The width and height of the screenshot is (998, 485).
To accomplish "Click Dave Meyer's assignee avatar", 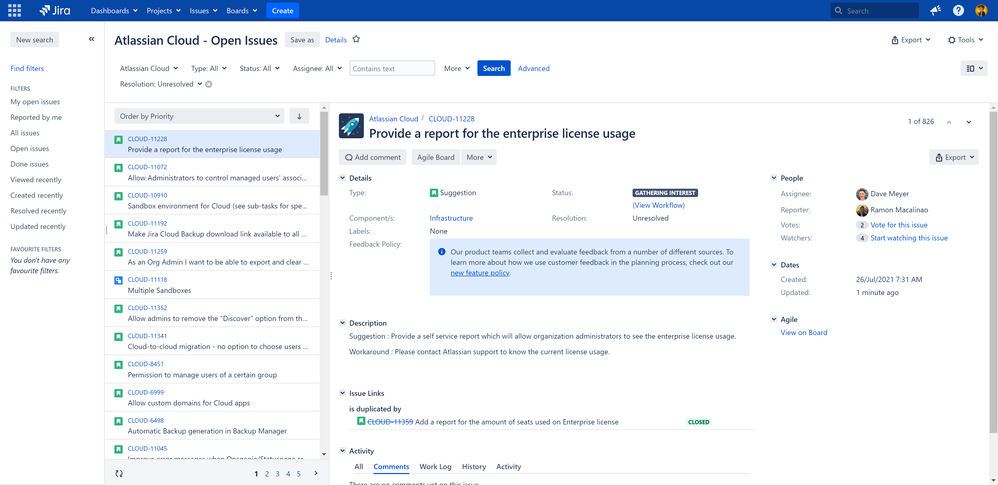I will pos(862,194).
